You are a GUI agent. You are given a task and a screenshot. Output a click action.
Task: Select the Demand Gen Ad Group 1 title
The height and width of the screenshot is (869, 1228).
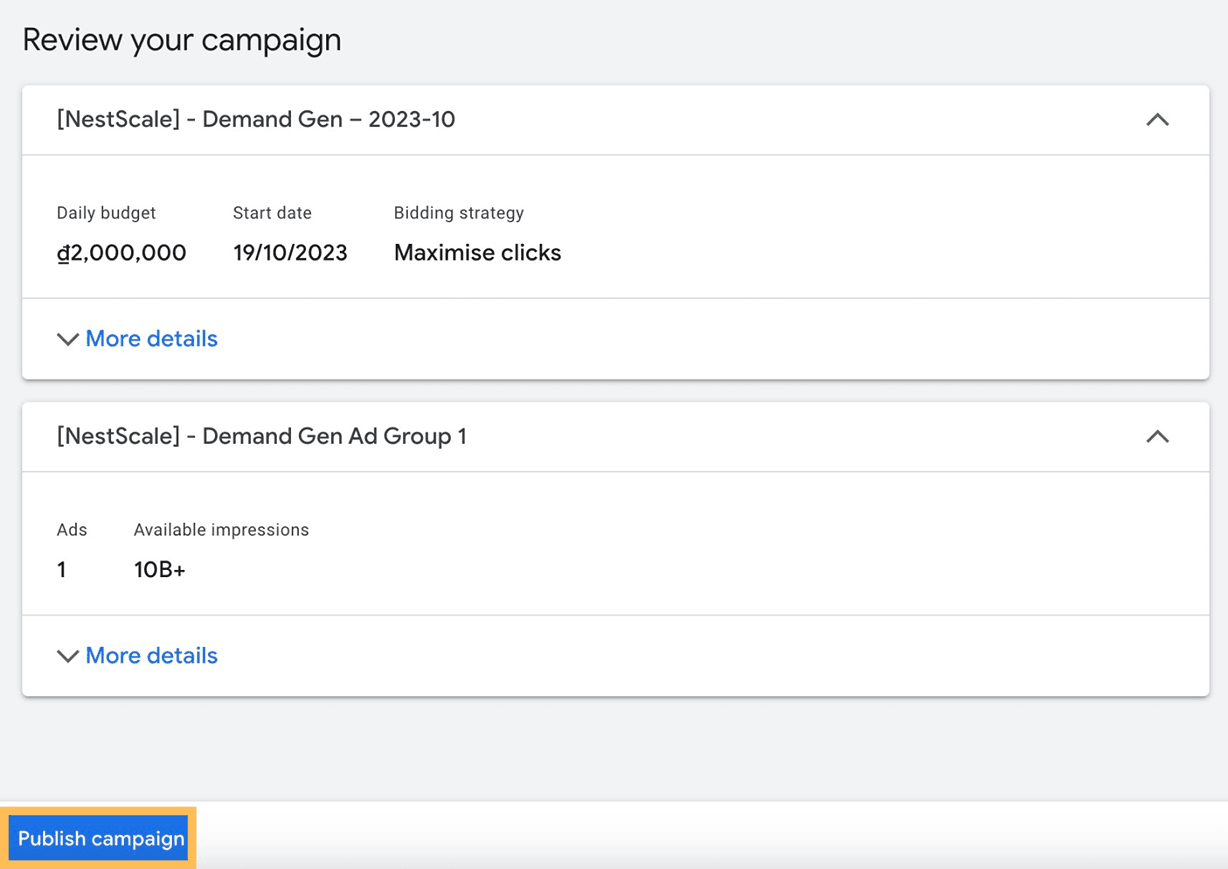261,437
